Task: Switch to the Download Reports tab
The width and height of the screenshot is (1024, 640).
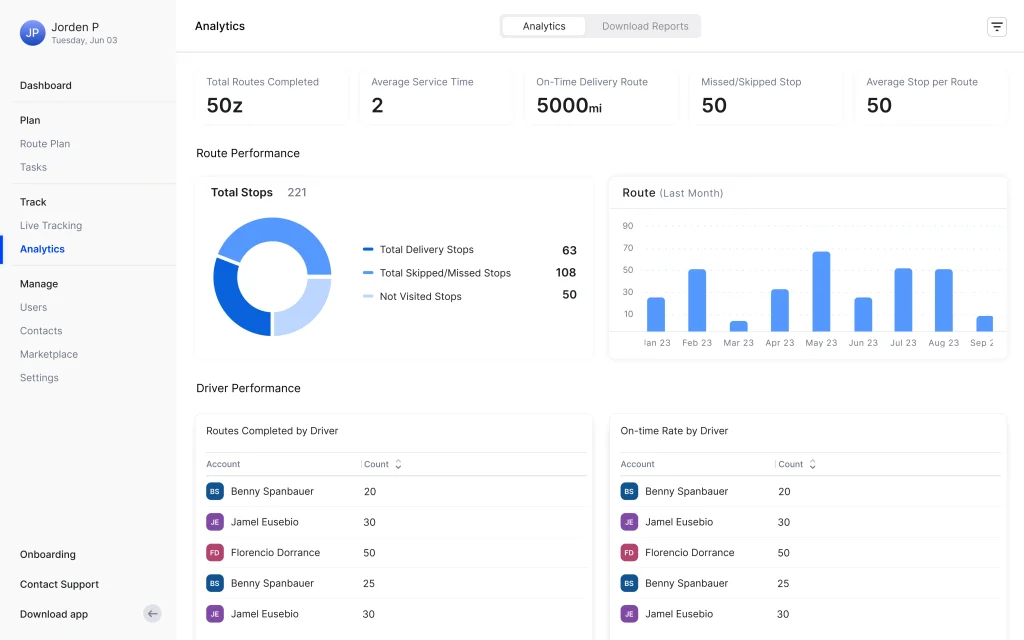Action: (645, 26)
